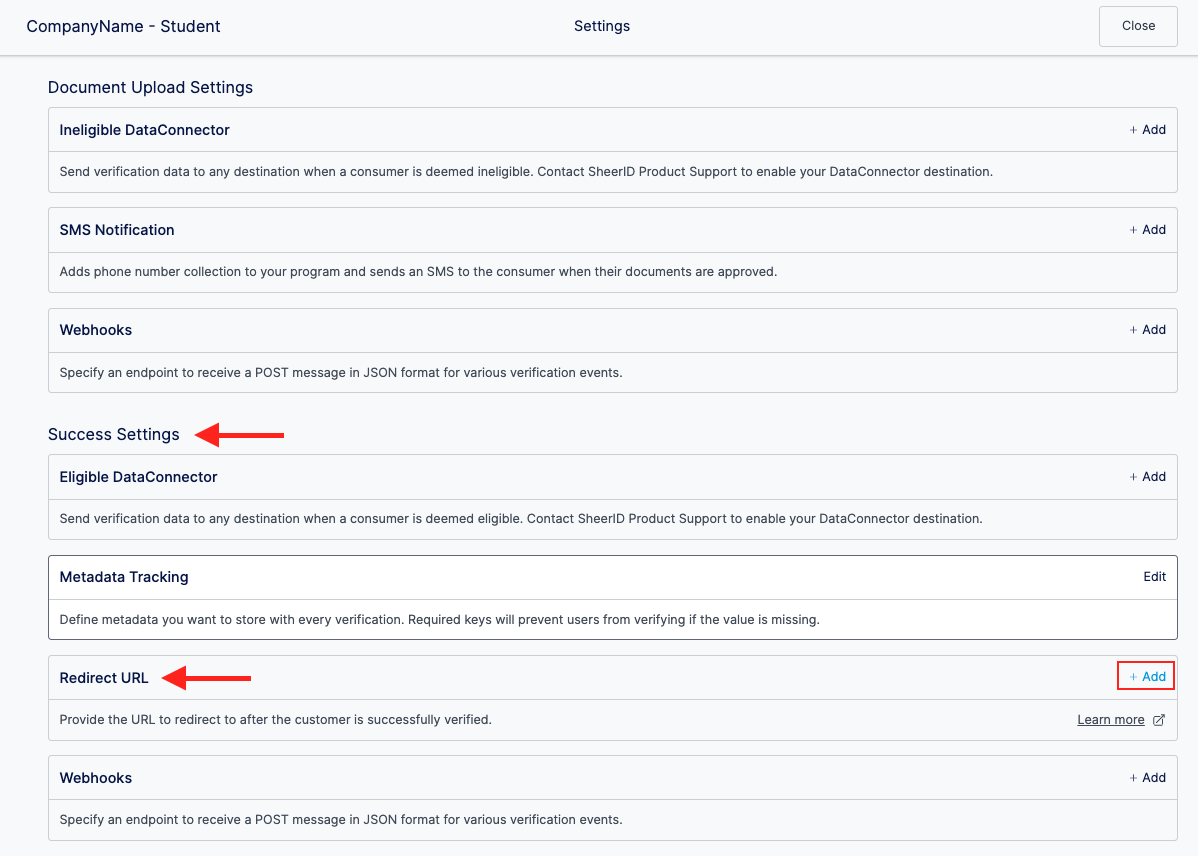Click the Document Upload Settings heading
Image resolution: width=1198 pixels, height=856 pixels.
coord(150,88)
